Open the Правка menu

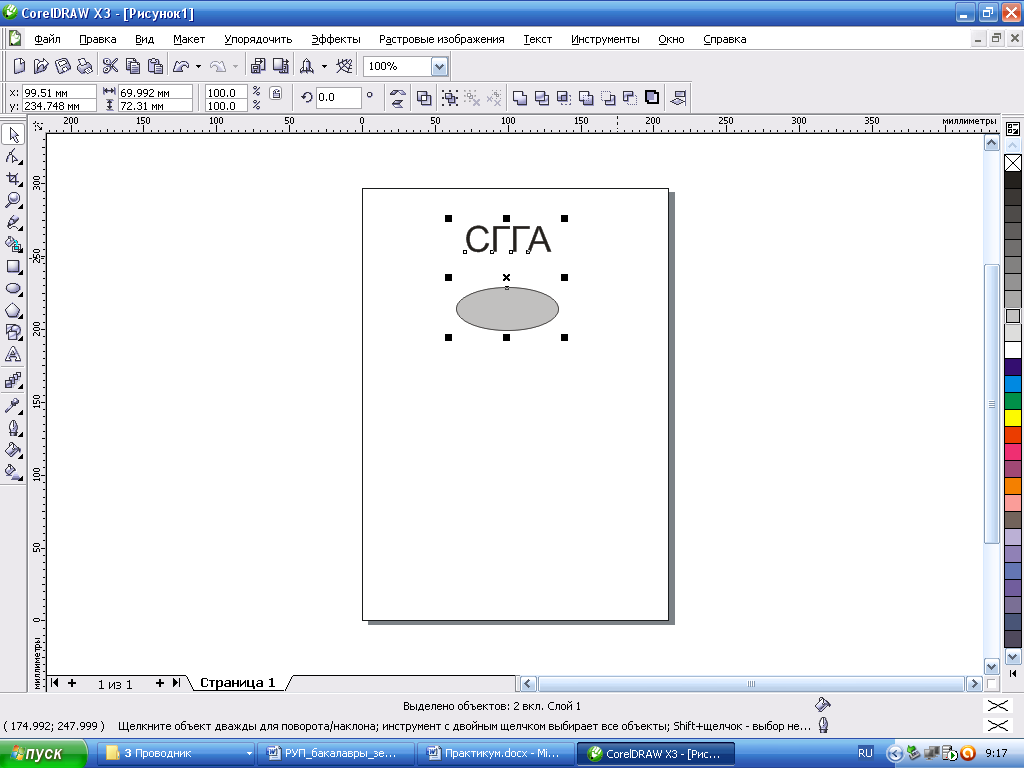[x=97, y=39]
